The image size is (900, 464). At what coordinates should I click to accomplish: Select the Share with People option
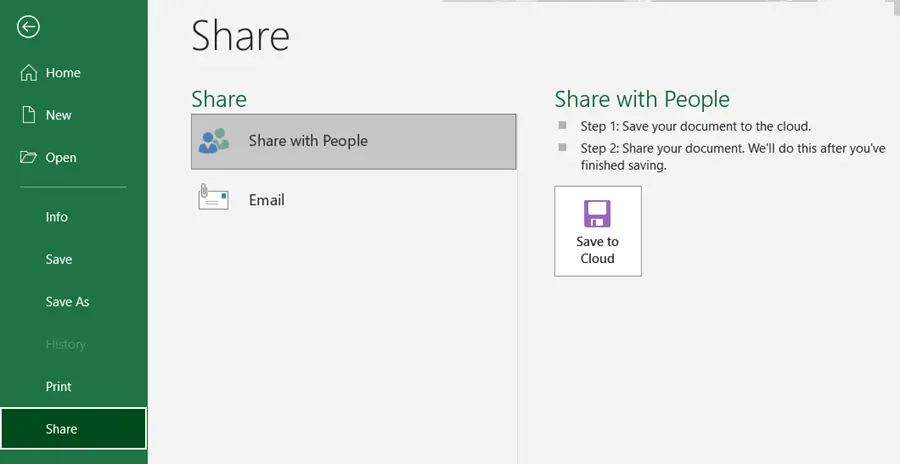click(x=354, y=141)
